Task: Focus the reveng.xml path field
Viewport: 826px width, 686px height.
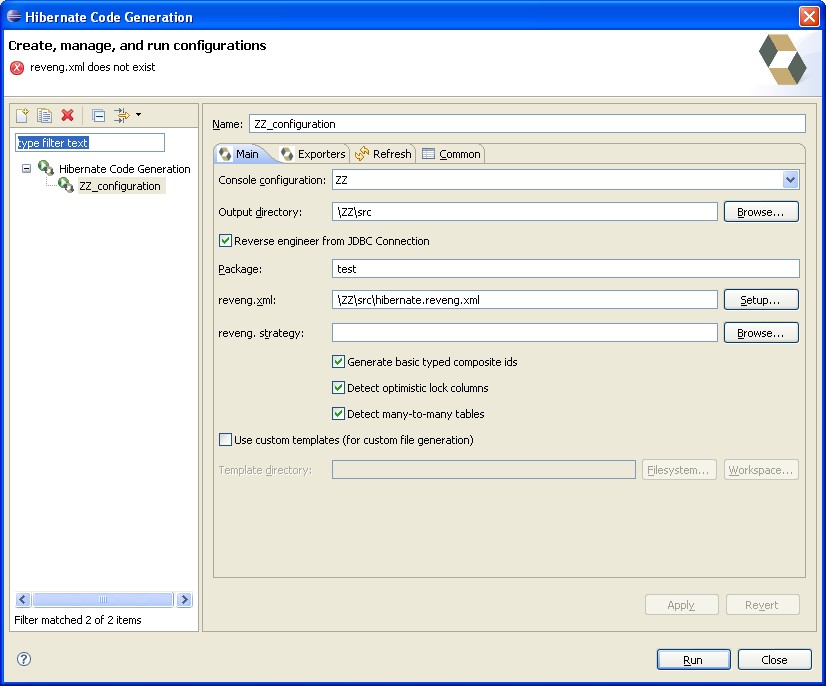Action: pos(525,300)
